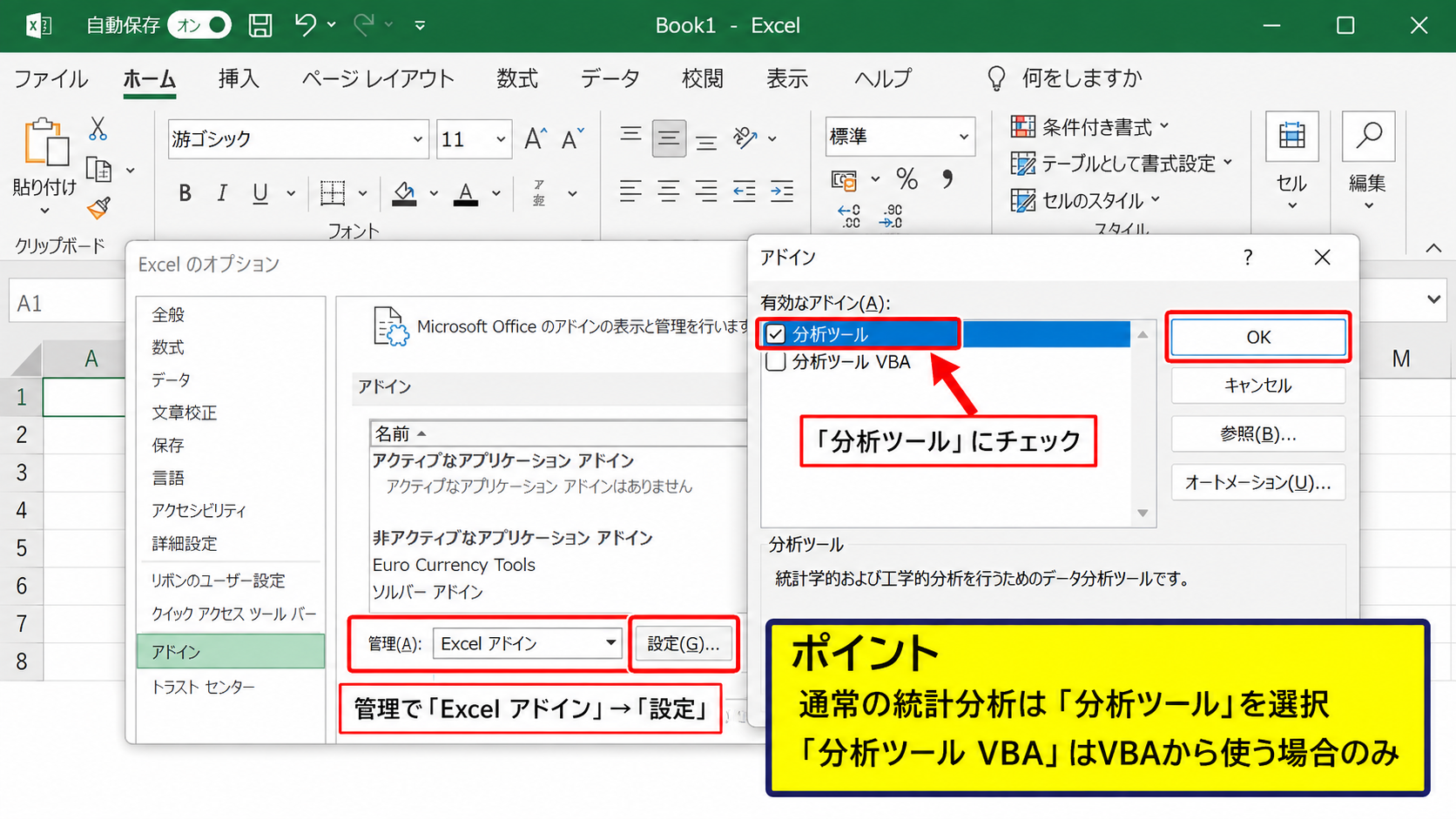1456x819 pixels.
Task: Toggle Bold formatting
Action: pyautogui.click(x=185, y=193)
